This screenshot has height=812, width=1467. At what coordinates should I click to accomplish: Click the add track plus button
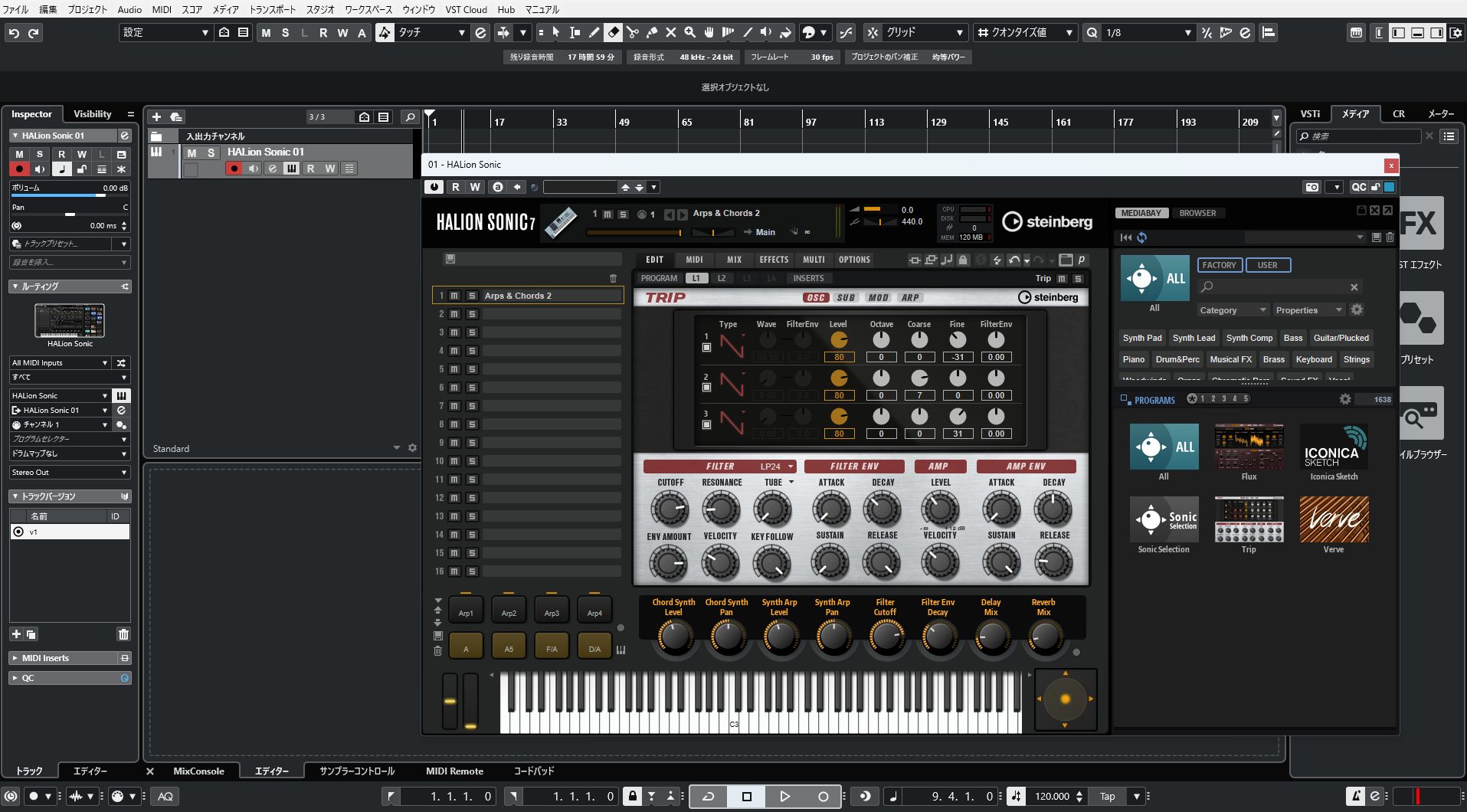156,116
